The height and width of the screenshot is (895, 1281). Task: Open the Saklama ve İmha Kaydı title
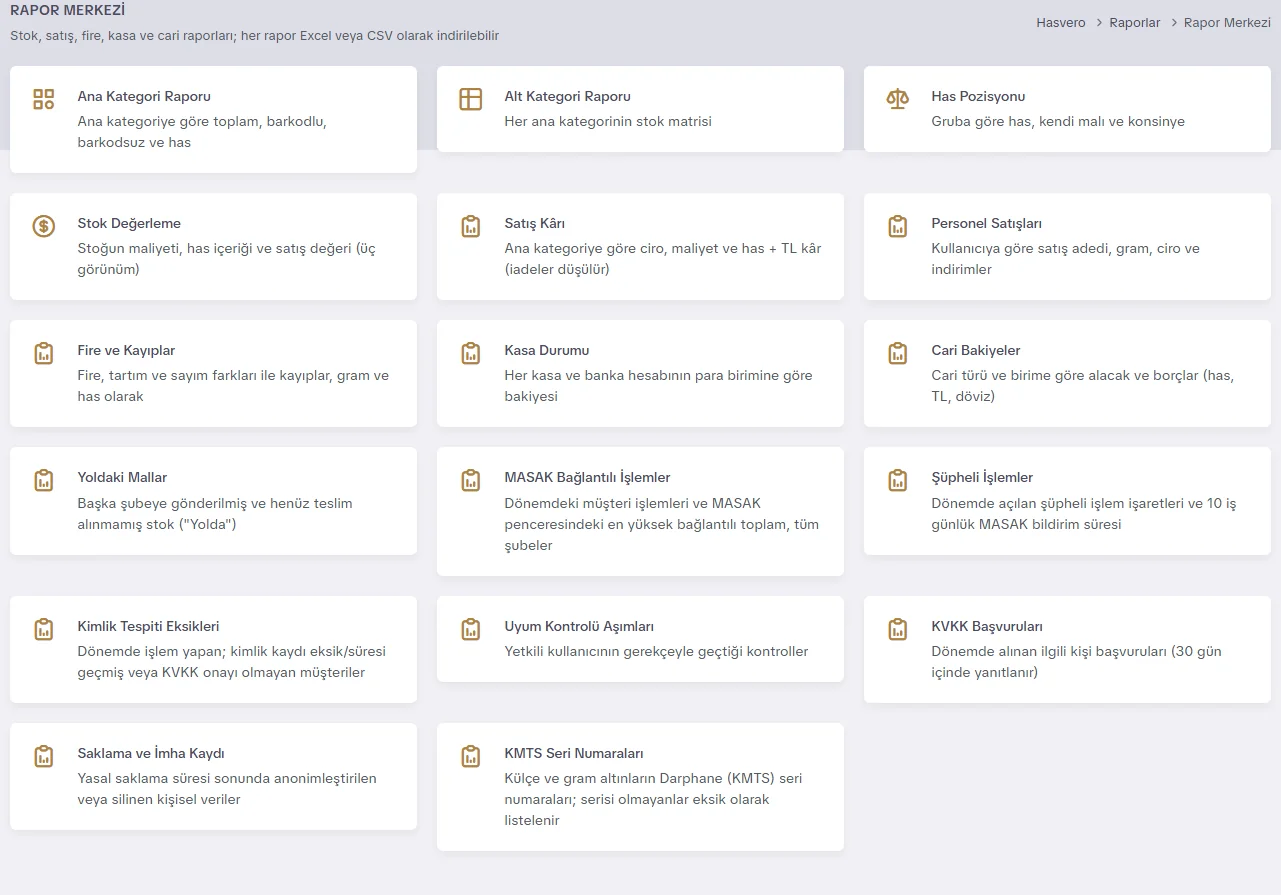click(151, 754)
